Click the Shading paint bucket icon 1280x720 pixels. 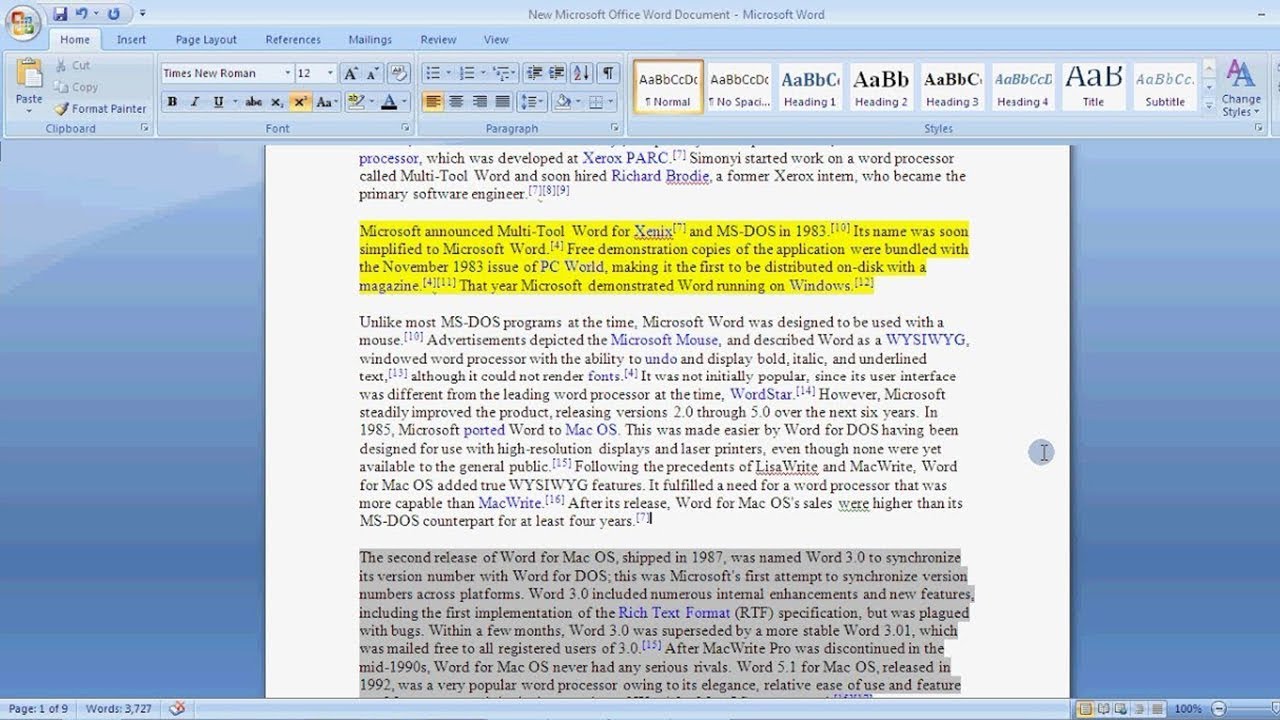coord(563,102)
